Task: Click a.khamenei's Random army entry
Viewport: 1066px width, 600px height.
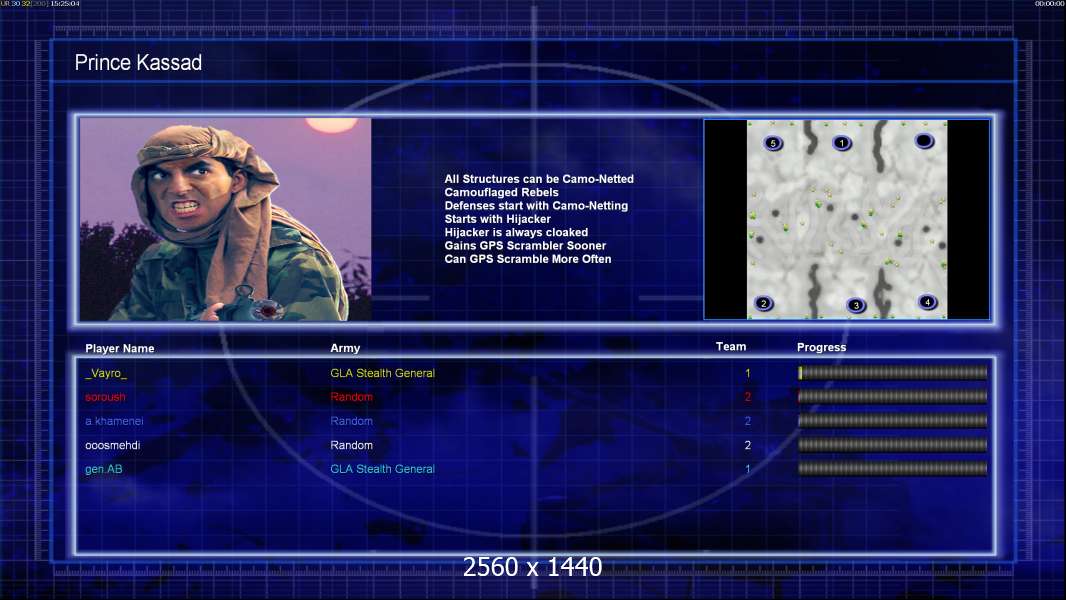Action: (x=351, y=421)
